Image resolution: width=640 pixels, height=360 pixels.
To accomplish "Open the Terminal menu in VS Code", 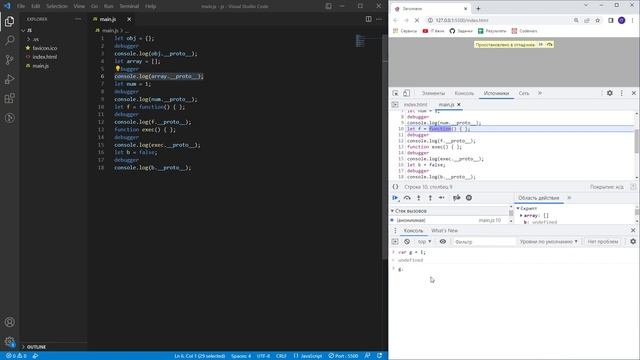I will pos(129,6).
